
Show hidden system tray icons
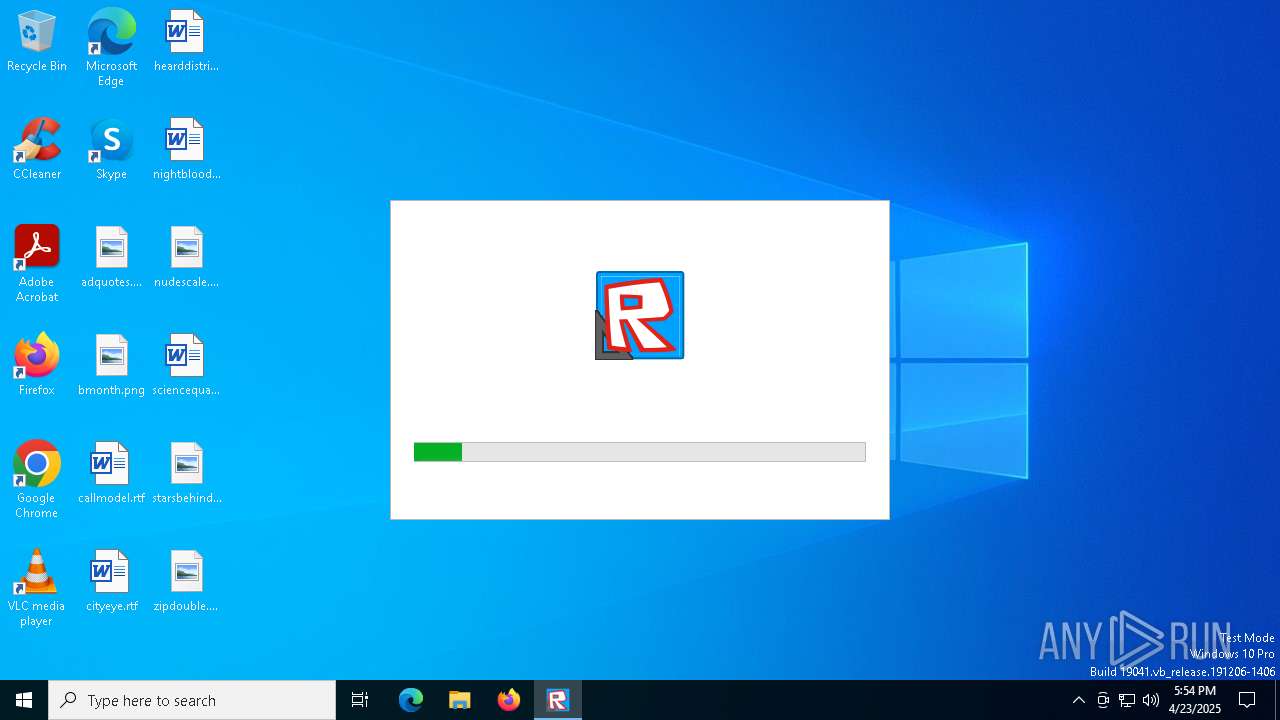[1078, 700]
